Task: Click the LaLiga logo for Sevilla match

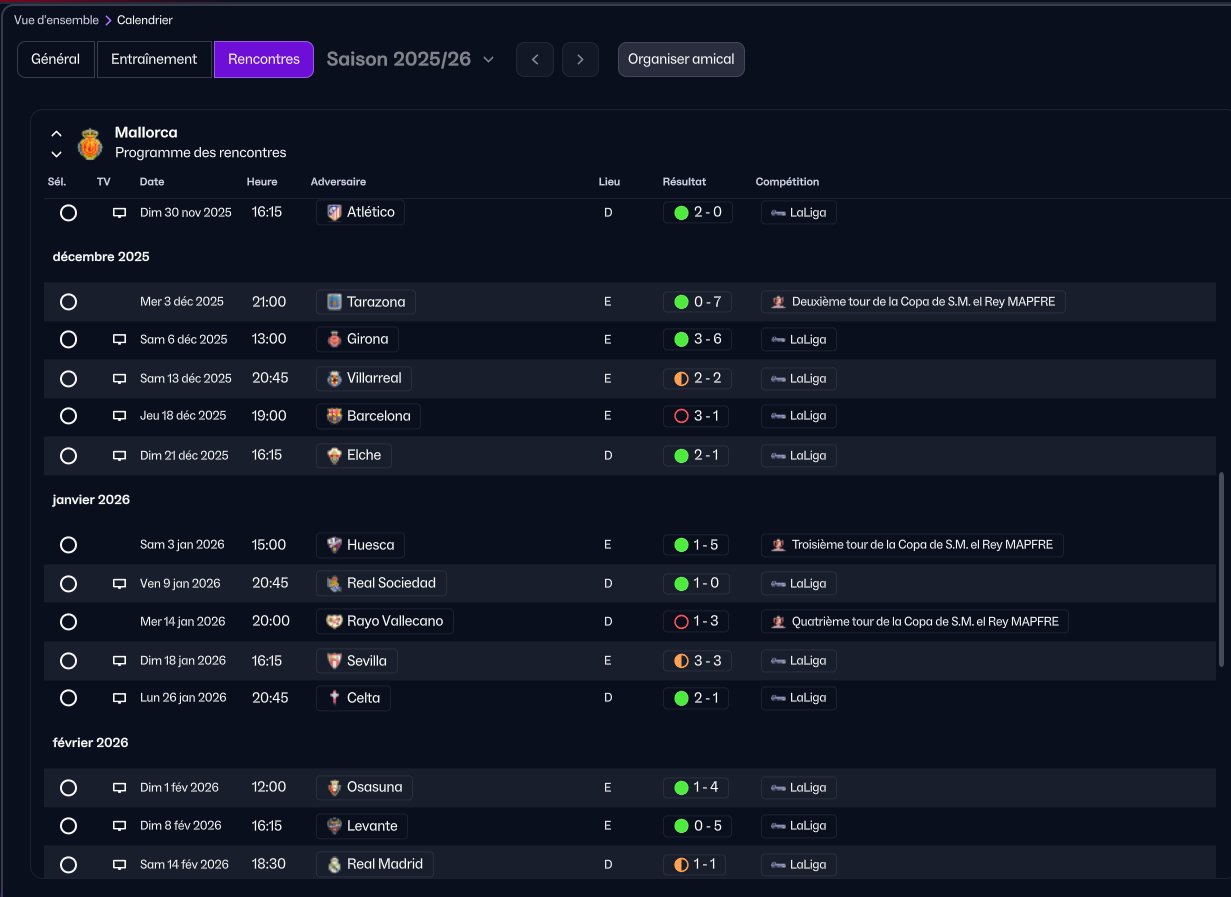Action: point(777,661)
